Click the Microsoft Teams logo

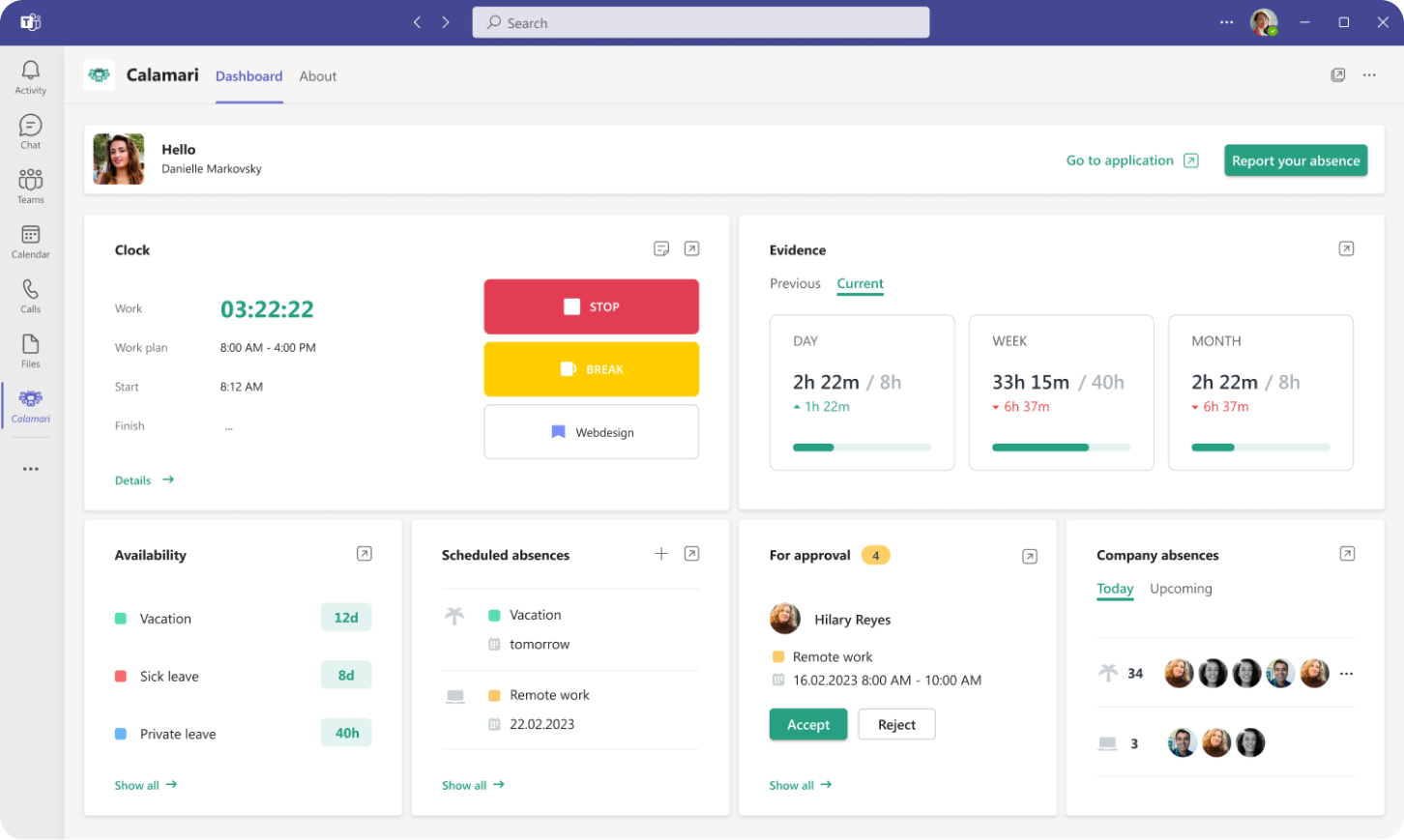pos(31,22)
